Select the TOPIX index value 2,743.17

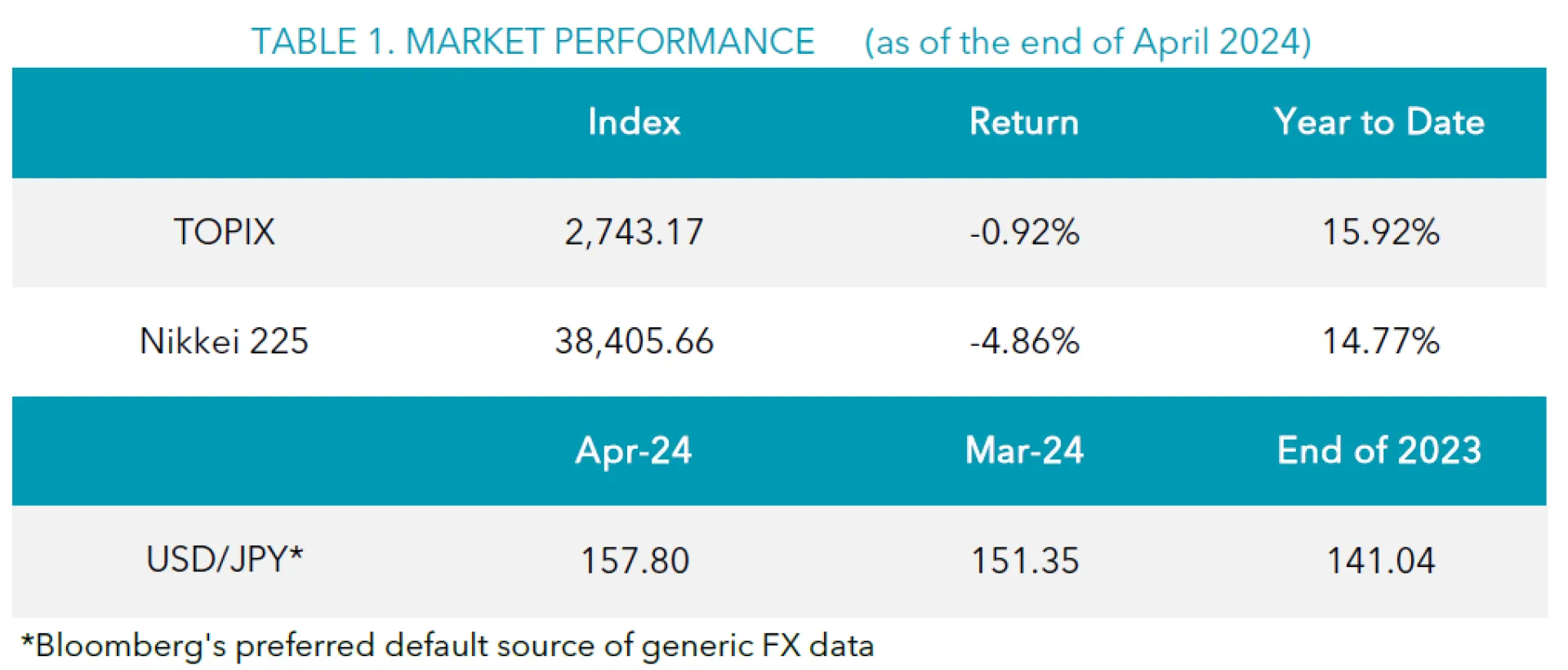634,233
